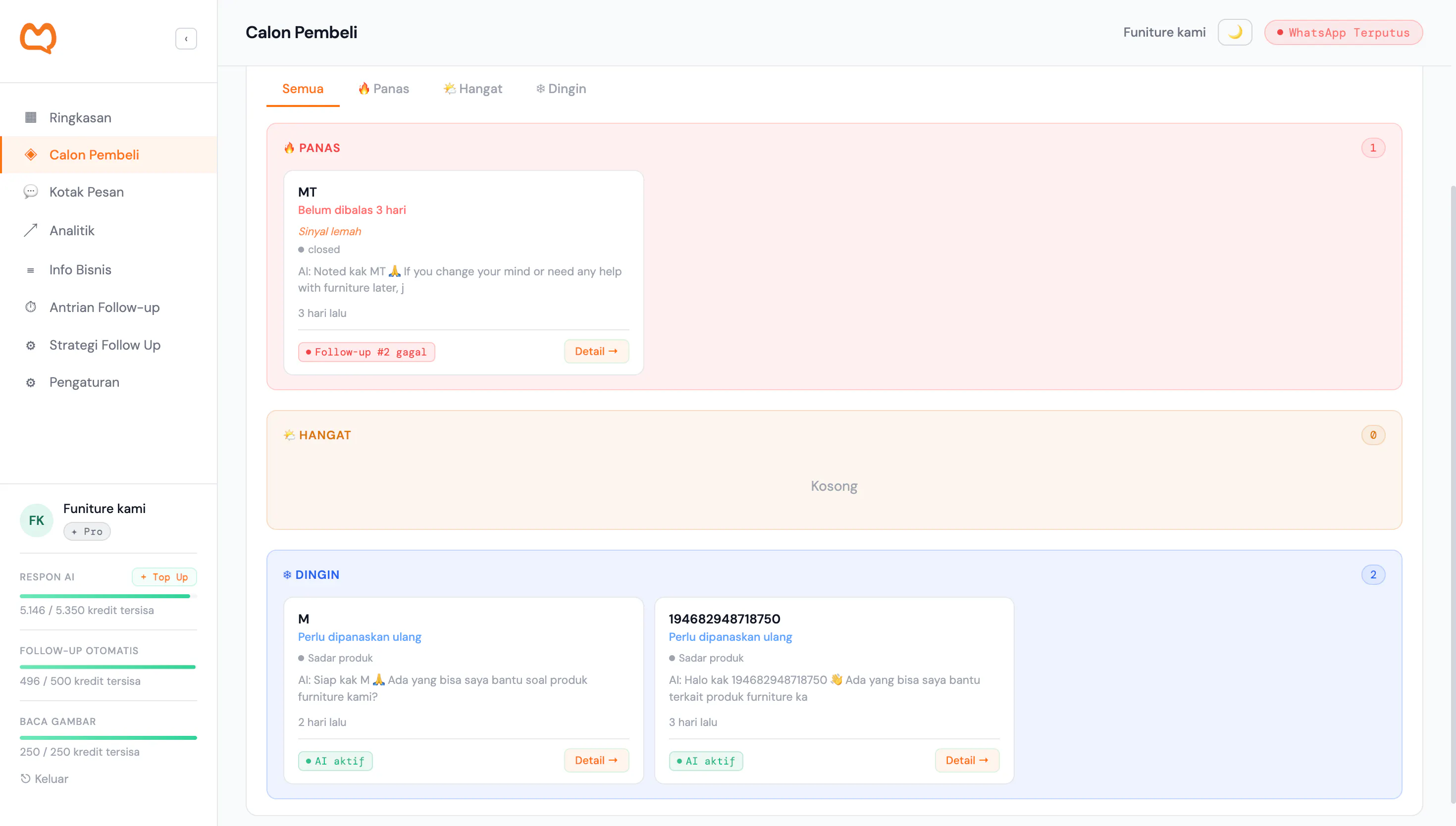Click the DINGIN count badge showing 2

click(x=1373, y=574)
